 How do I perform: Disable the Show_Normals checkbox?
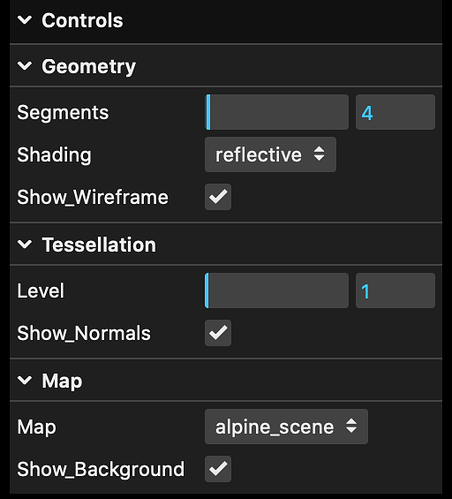click(218, 333)
